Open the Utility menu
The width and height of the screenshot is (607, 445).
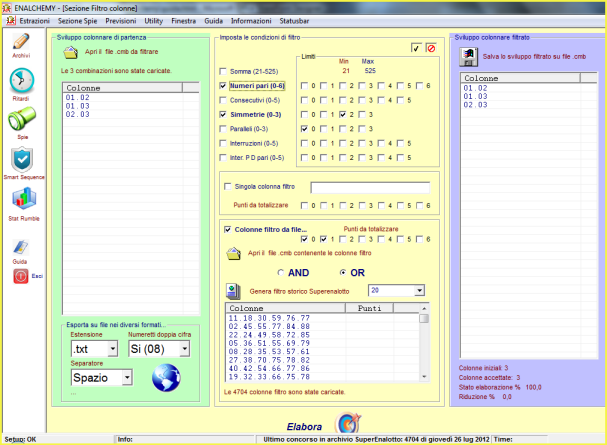154,21
